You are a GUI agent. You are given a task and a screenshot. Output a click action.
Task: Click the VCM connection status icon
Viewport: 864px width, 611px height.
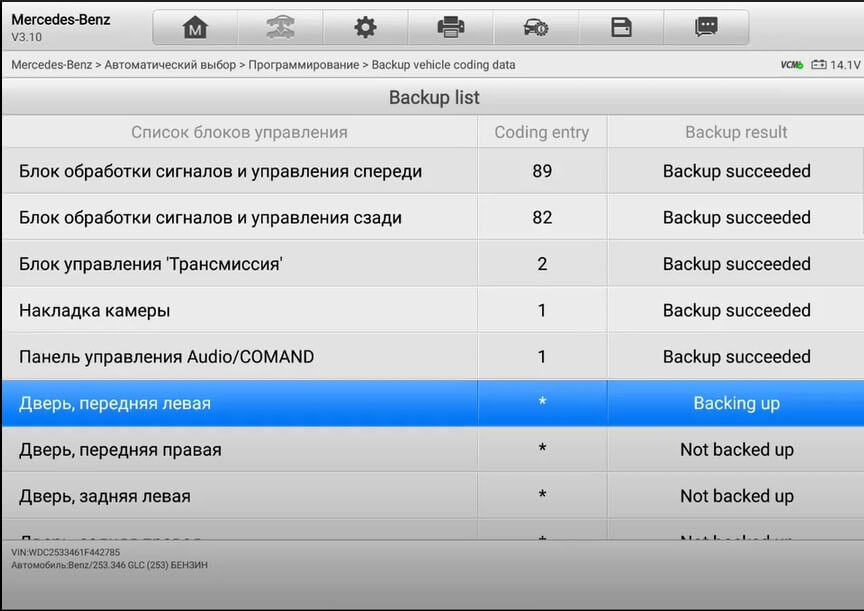click(792, 65)
